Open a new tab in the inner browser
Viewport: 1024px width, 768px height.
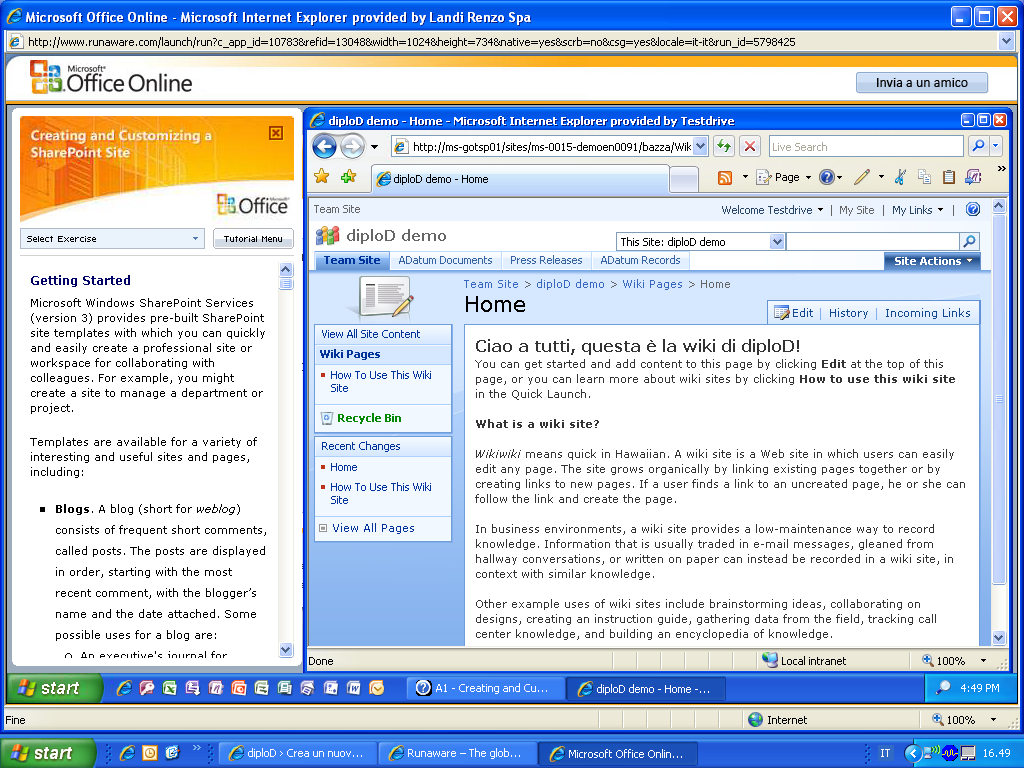(684, 180)
